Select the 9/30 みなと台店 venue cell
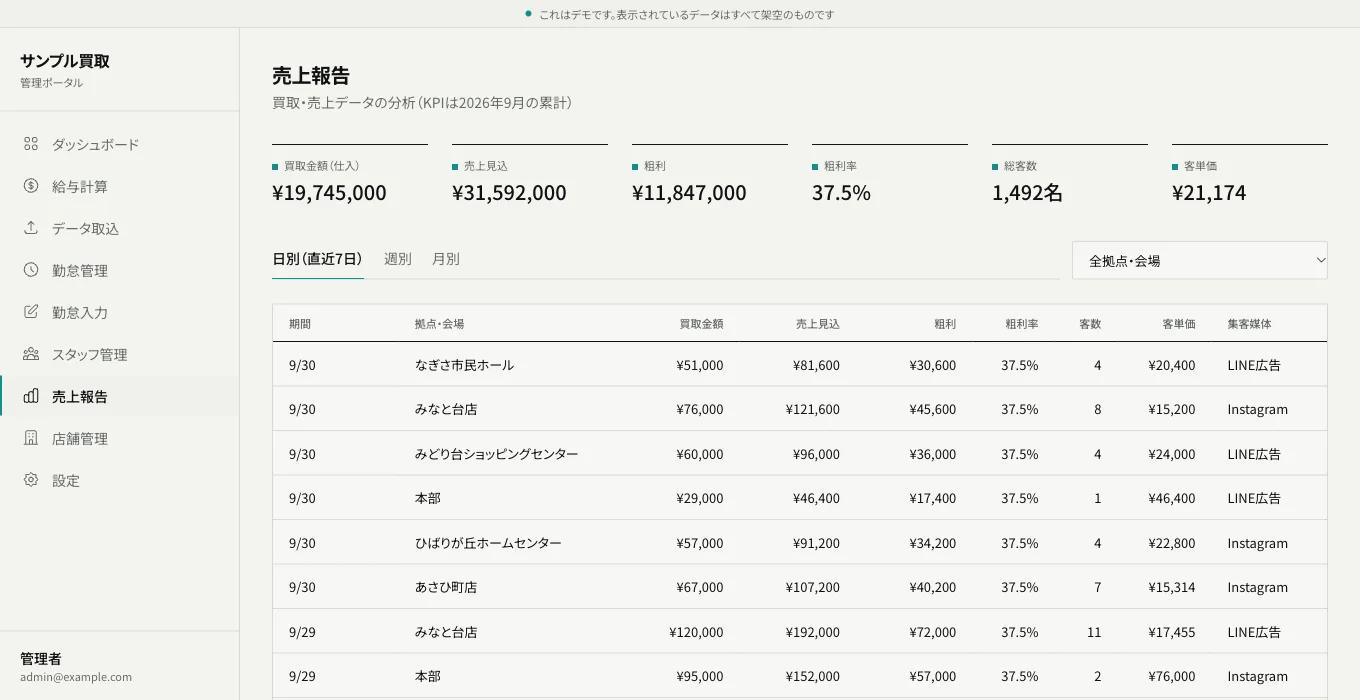 [446, 409]
